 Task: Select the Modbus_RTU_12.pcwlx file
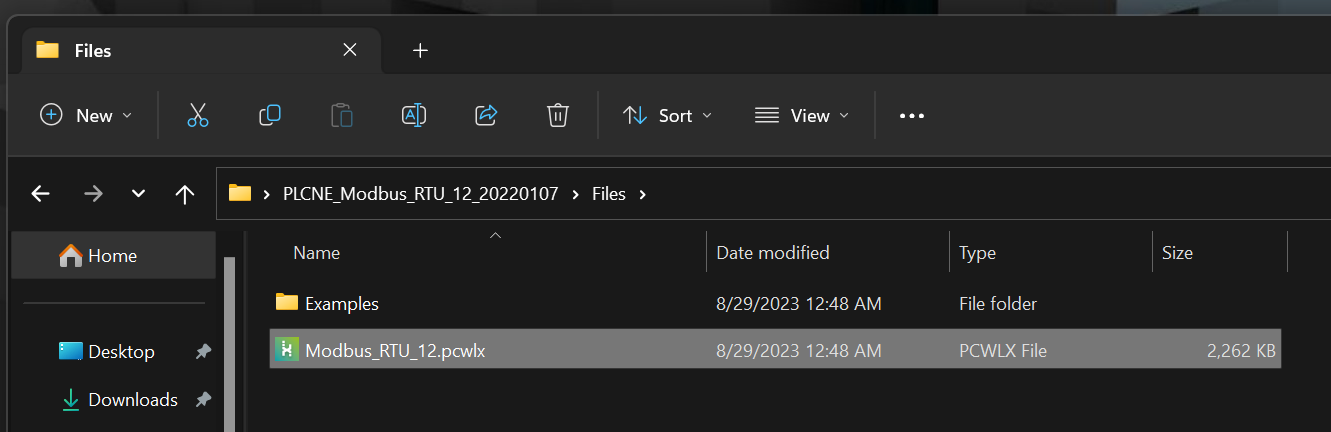pos(775,350)
